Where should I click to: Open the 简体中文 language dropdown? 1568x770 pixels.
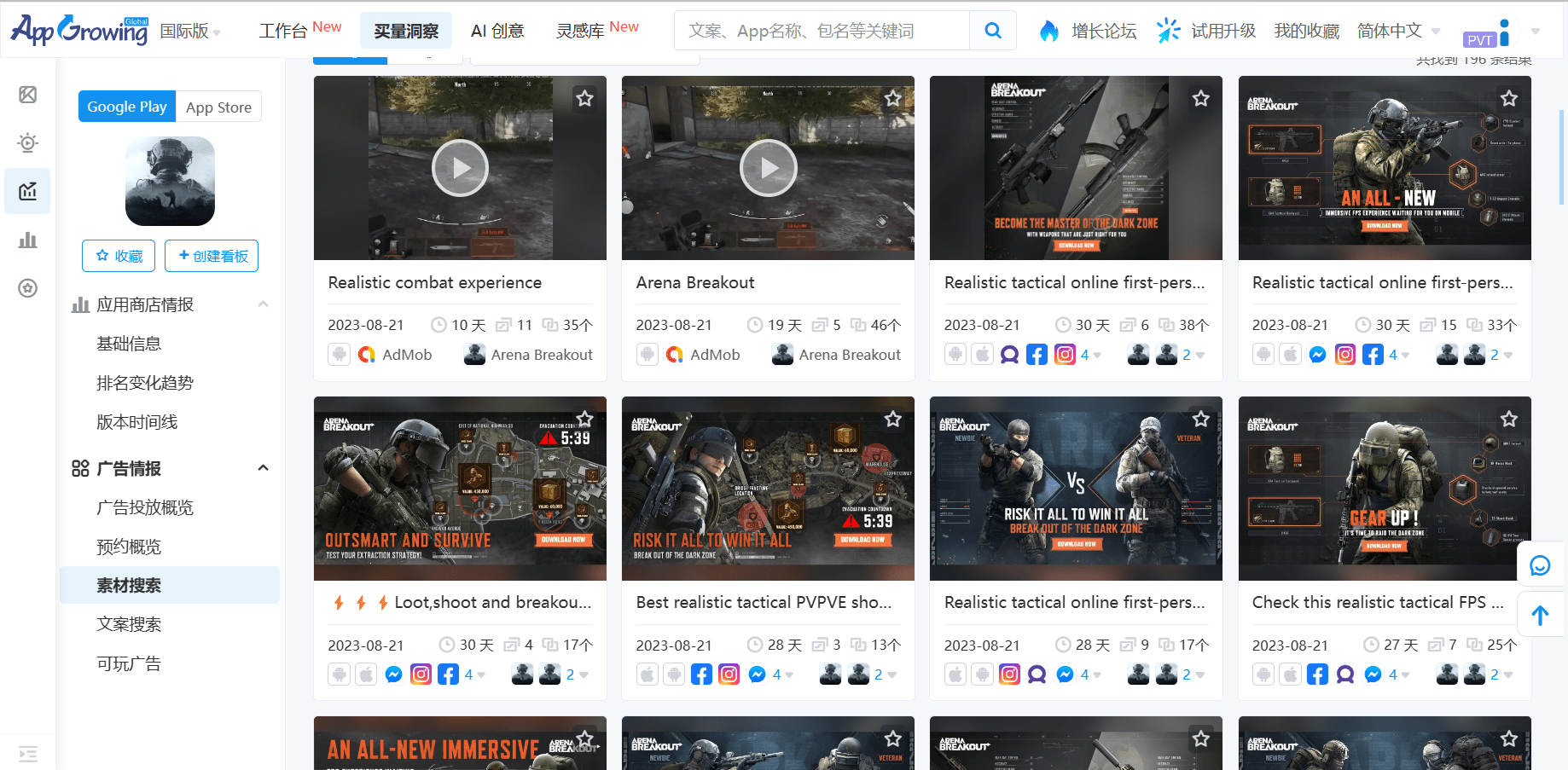tap(1397, 32)
